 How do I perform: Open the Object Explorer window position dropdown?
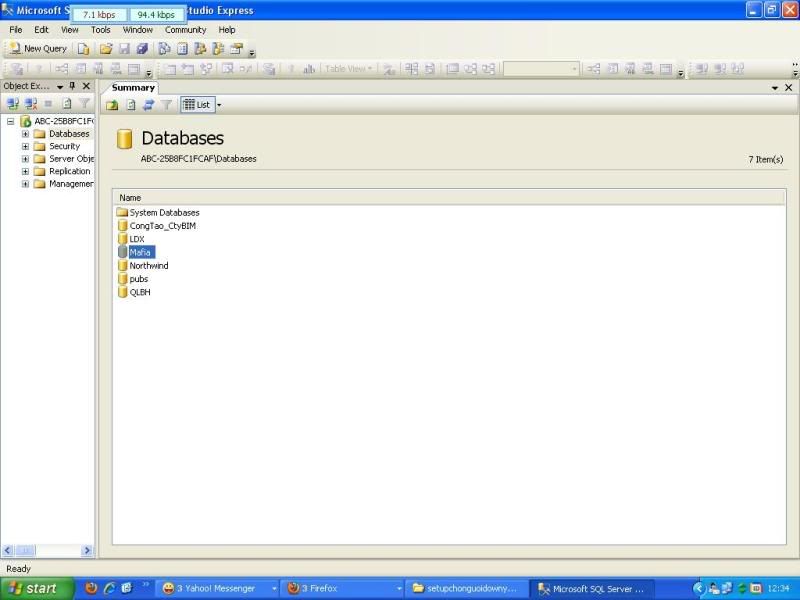tap(60, 87)
